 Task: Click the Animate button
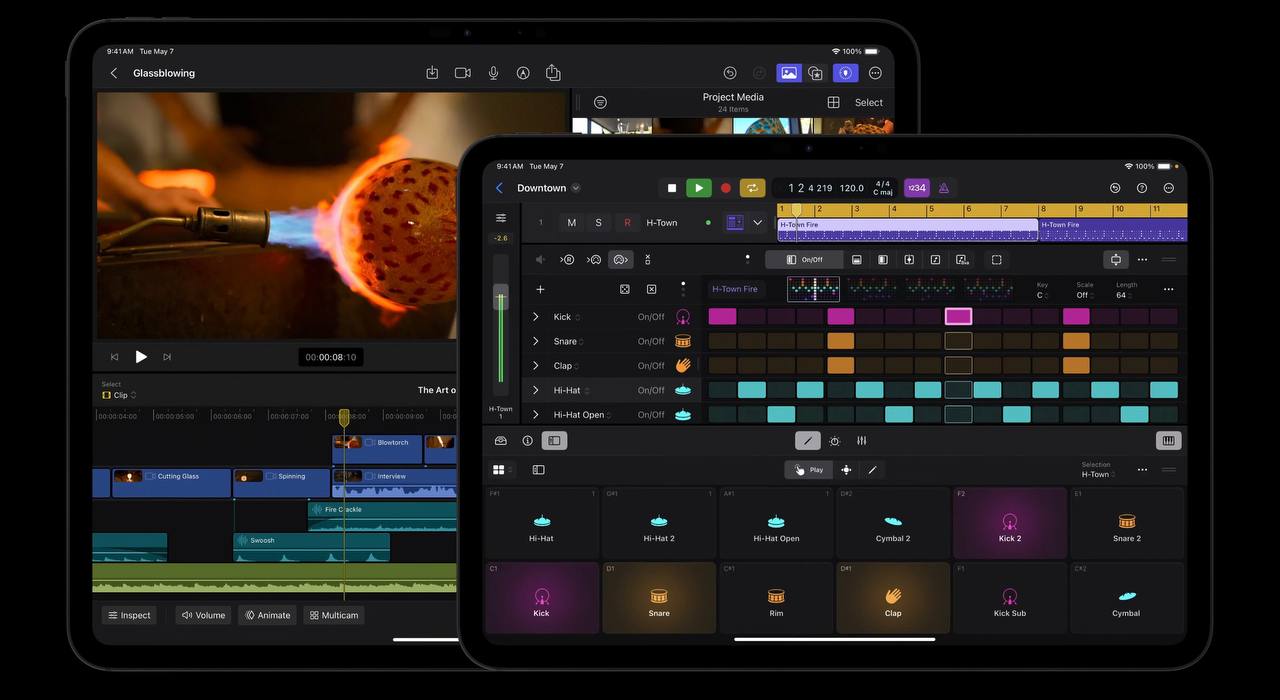tap(267, 615)
